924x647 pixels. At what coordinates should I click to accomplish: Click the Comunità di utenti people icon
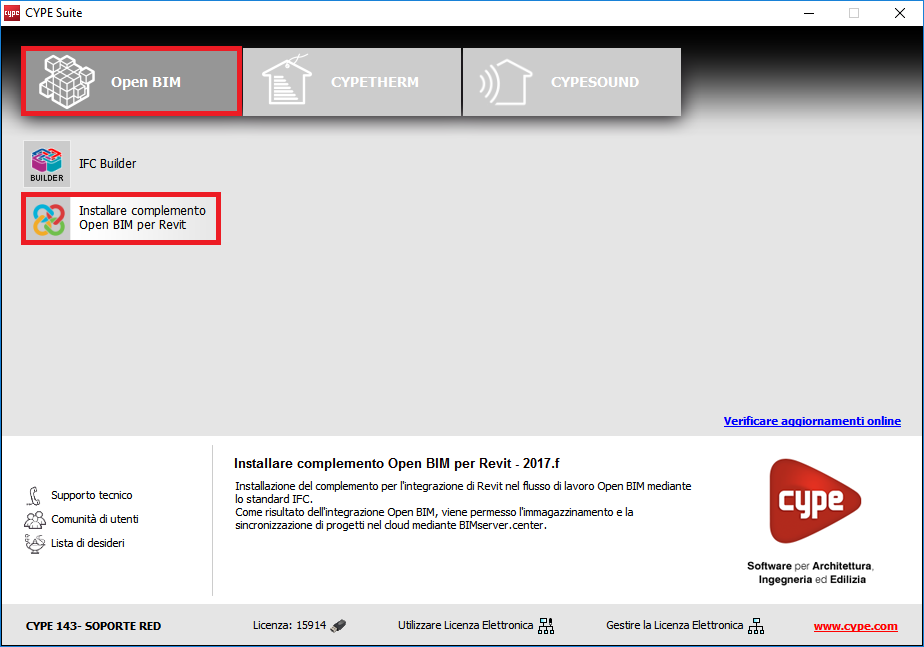35,519
